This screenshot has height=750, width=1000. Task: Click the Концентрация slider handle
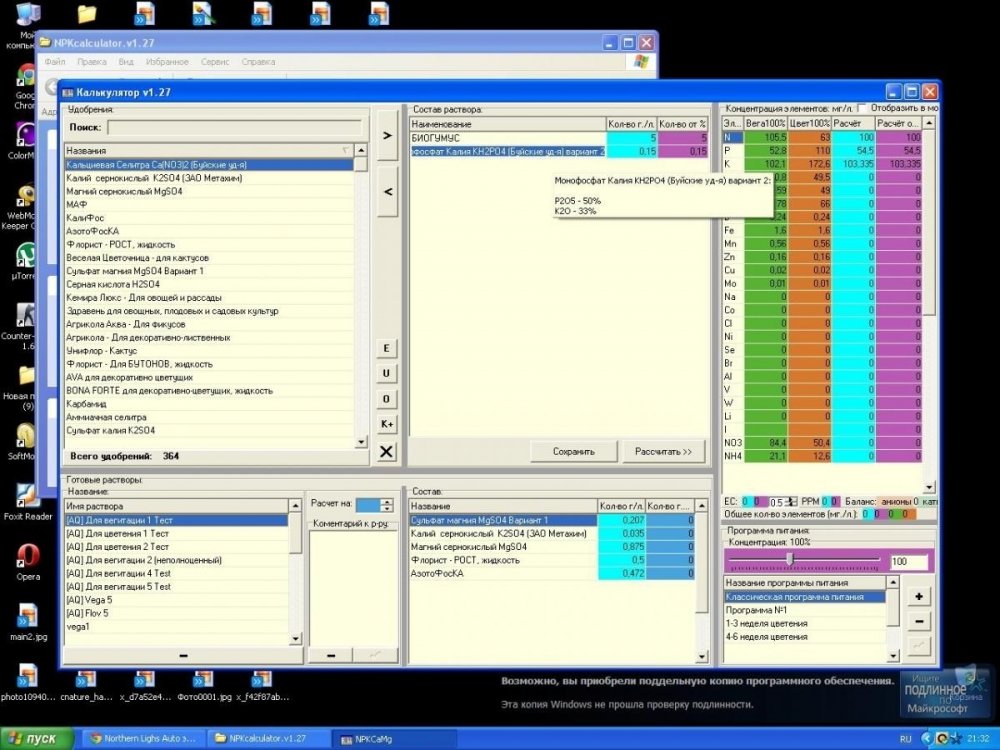pyautogui.click(x=790, y=559)
